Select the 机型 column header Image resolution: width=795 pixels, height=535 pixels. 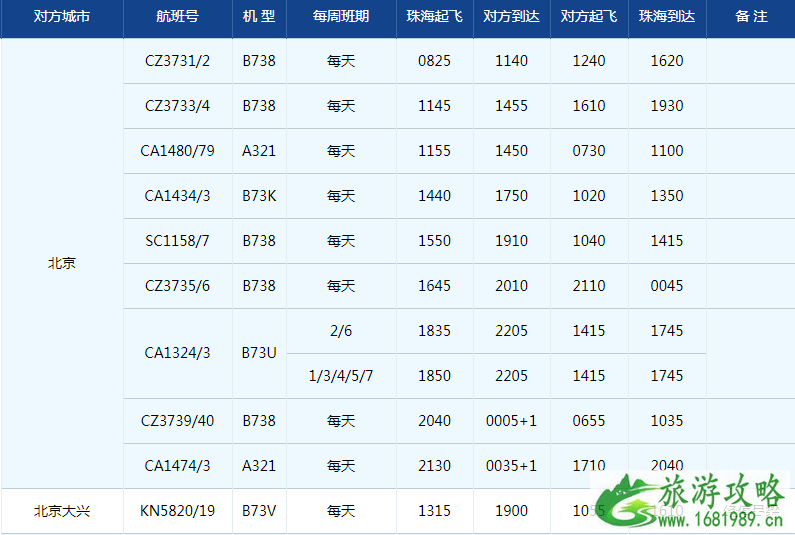pyautogui.click(x=259, y=17)
